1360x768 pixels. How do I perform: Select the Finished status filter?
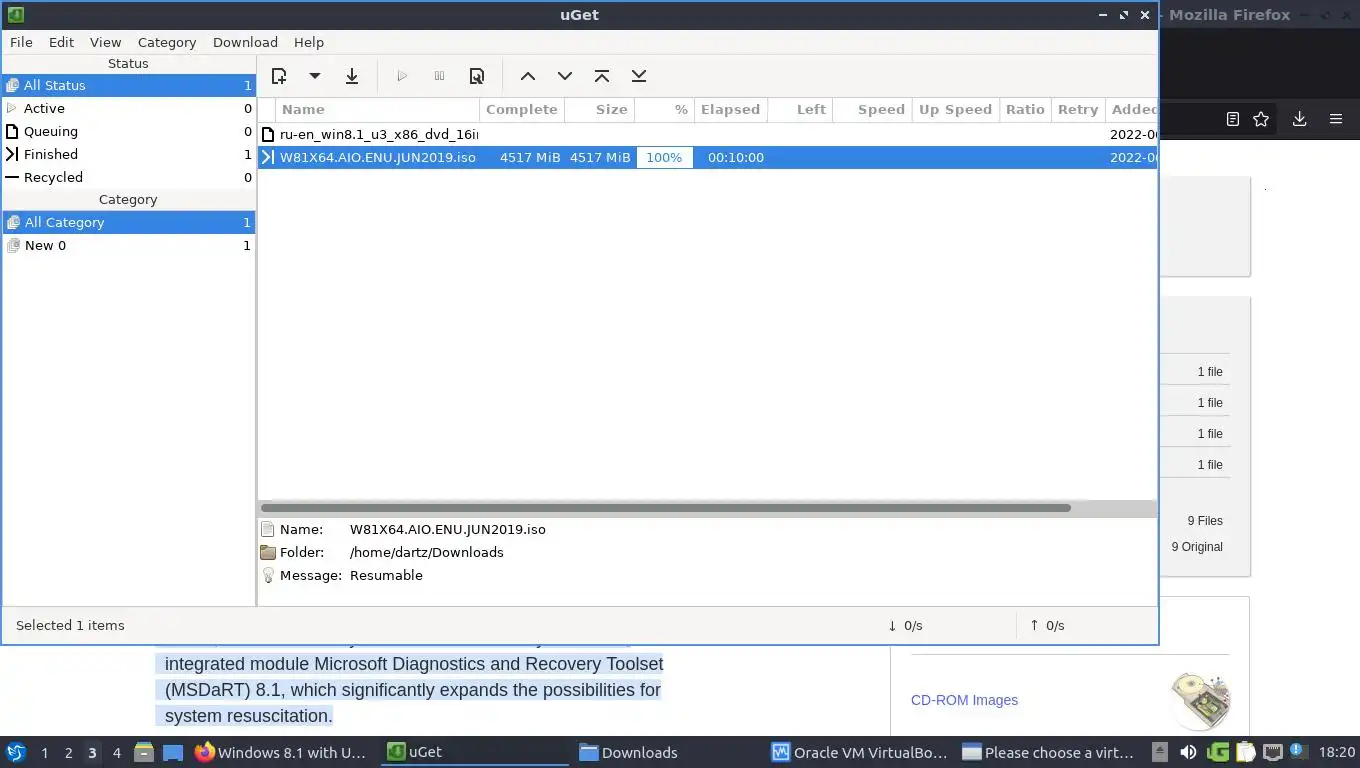point(128,154)
